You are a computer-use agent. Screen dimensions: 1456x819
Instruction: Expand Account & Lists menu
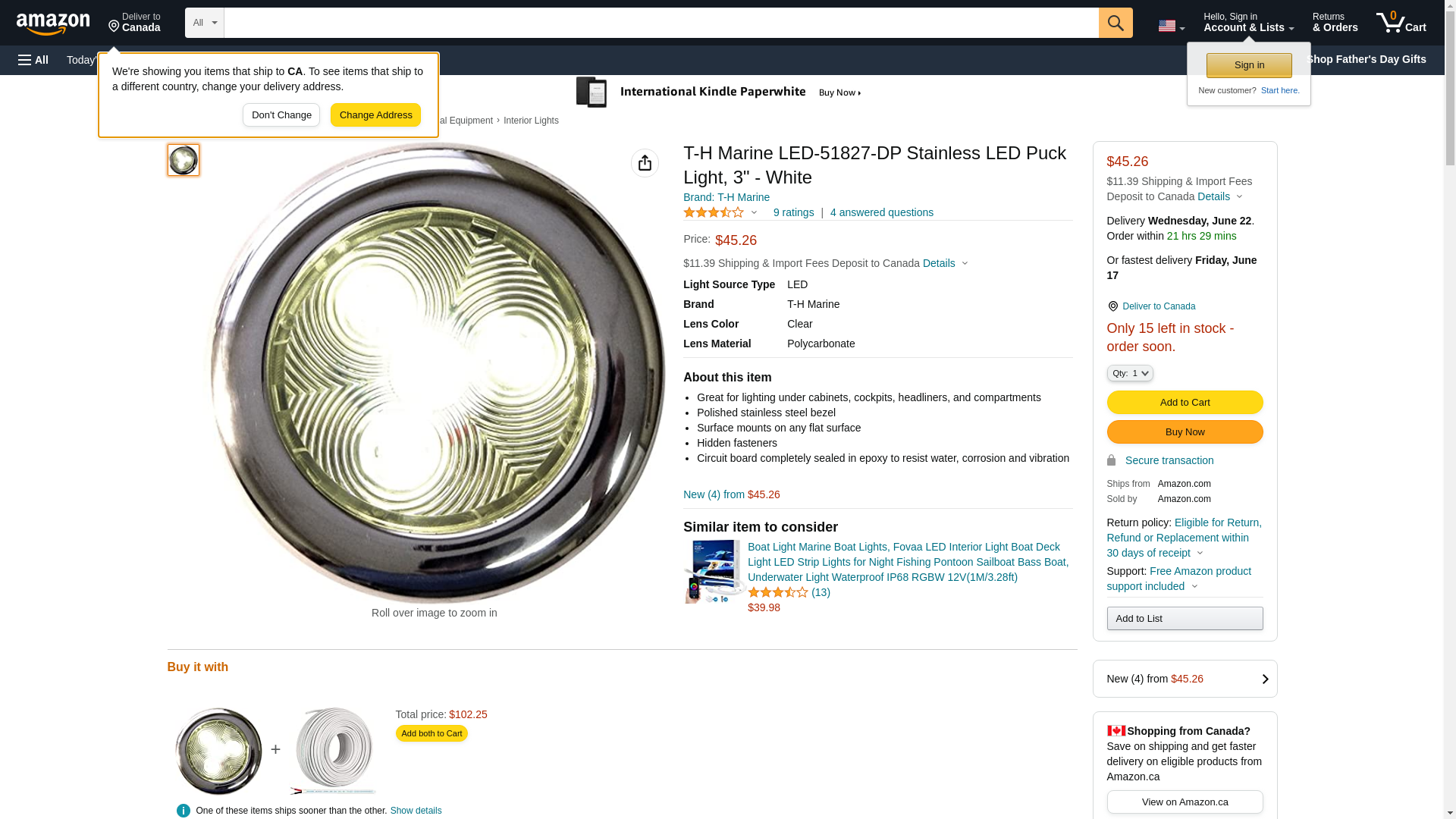(x=1247, y=23)
